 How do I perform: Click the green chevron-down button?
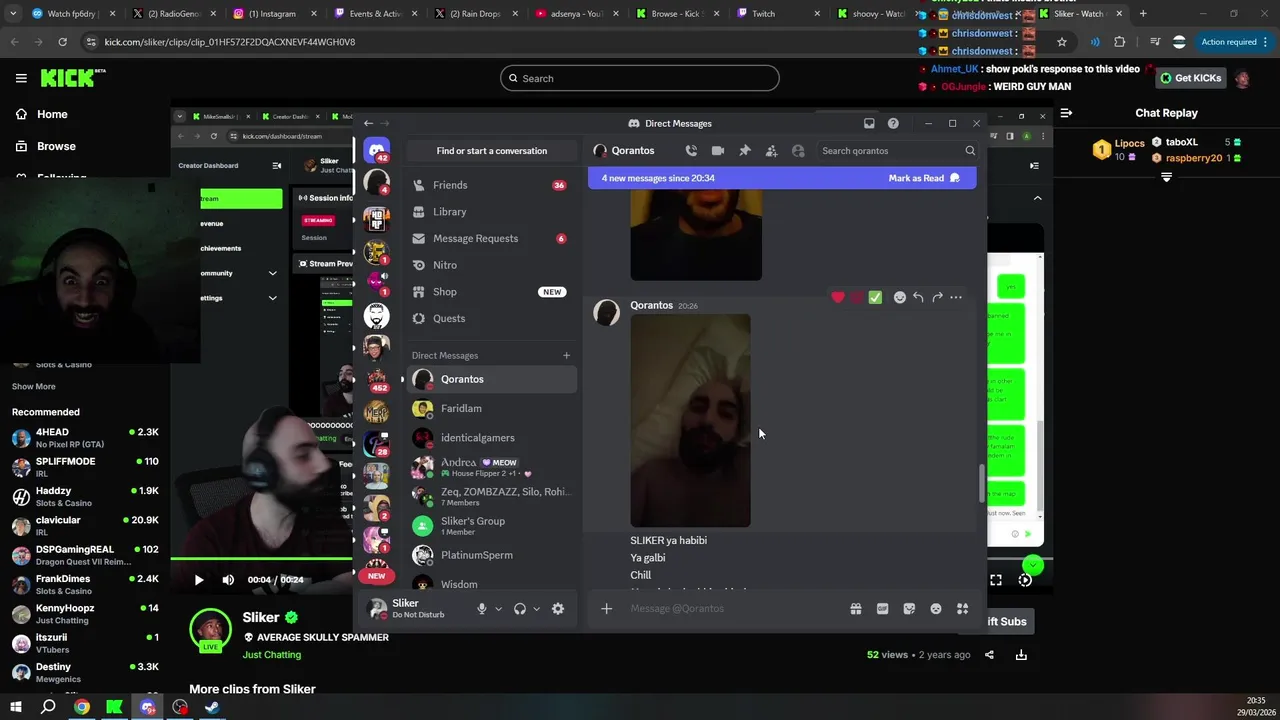coord(1033,566)
